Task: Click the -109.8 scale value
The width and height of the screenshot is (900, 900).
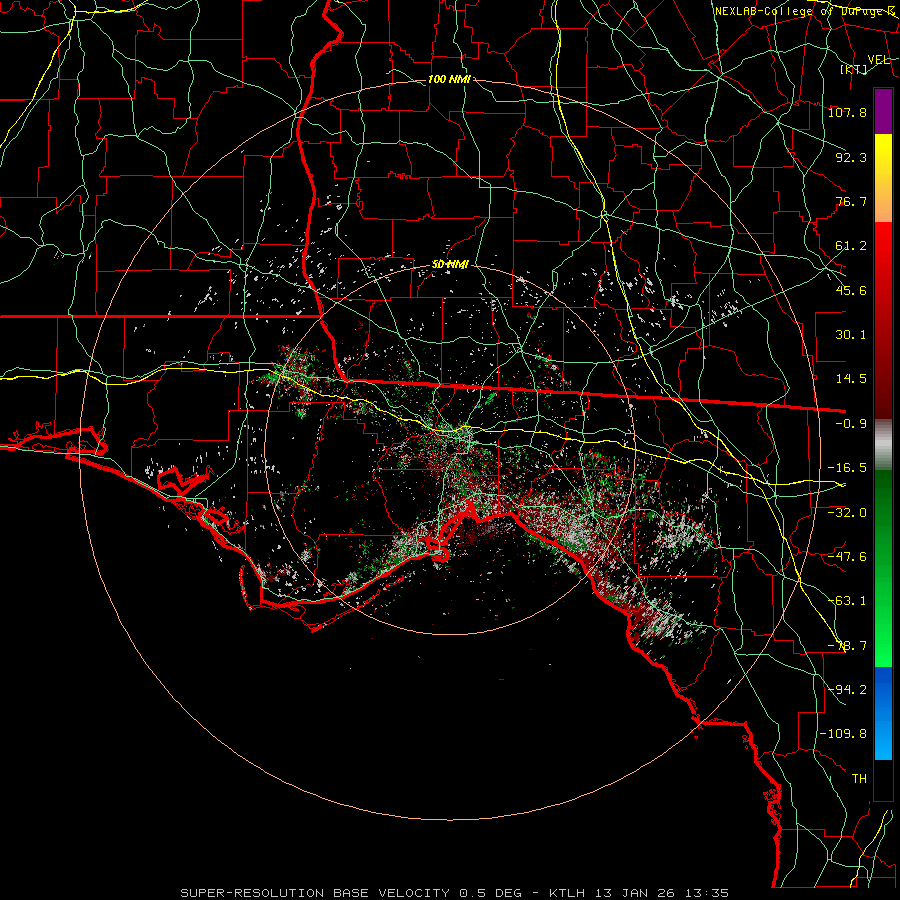Action: 843,734
